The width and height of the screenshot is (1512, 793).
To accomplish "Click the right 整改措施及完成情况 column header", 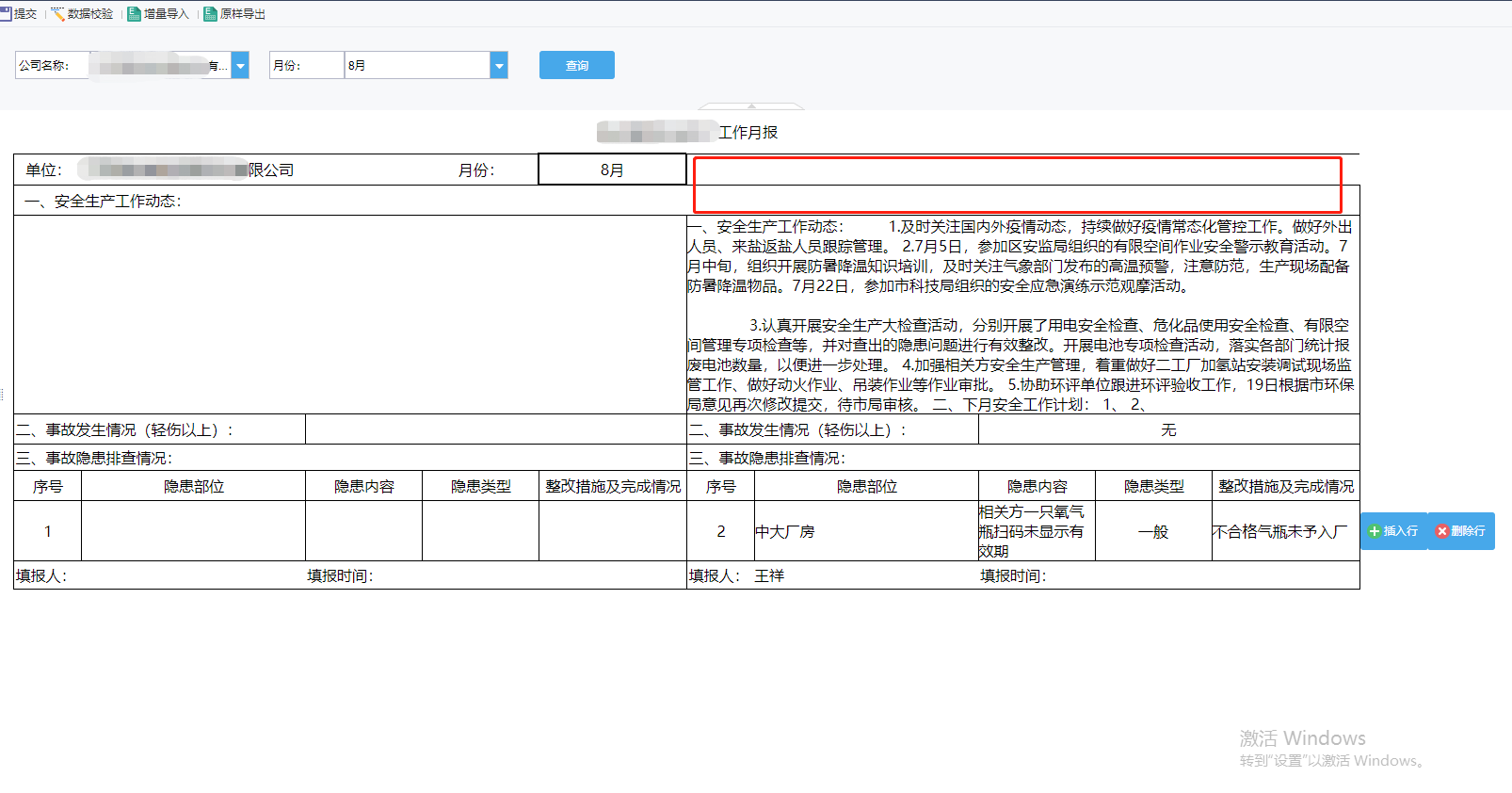I will 1286,486.
